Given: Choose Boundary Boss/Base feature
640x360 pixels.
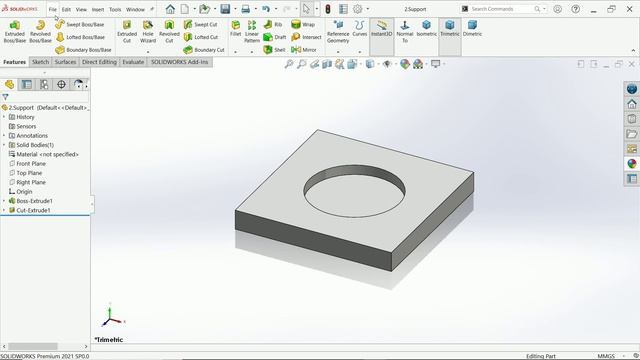Looking at the screenshot, I should pyautogui.click(x=84, y=50).
